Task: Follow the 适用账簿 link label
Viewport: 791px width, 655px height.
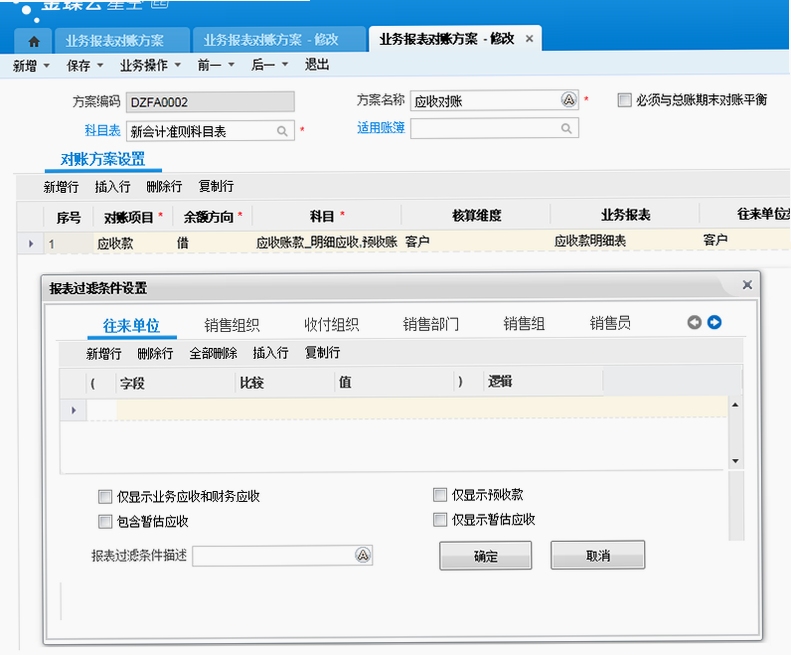Action: tap(381, 128)
